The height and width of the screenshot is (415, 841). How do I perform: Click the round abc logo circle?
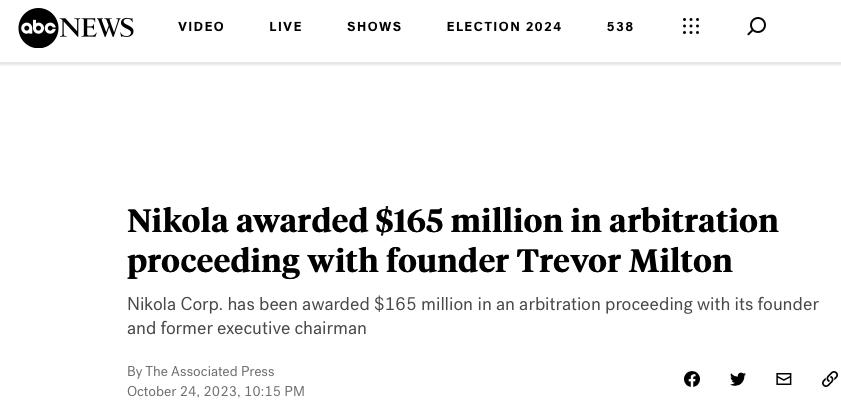39,28
